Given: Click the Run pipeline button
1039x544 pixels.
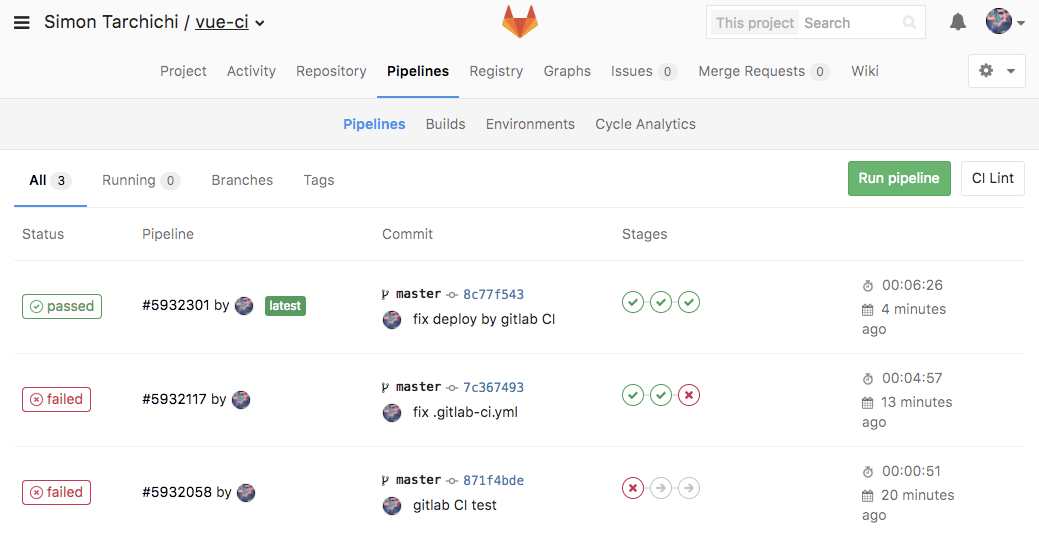Looking at the screenshot, I should [x=898, y=178].
